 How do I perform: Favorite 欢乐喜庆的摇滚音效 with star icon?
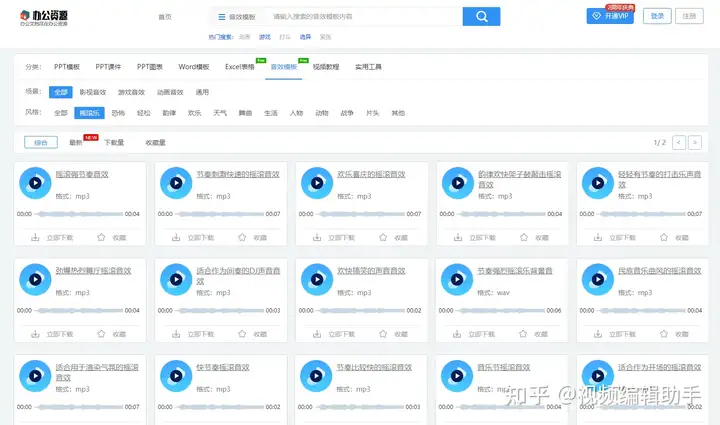[x=383, y=237]
